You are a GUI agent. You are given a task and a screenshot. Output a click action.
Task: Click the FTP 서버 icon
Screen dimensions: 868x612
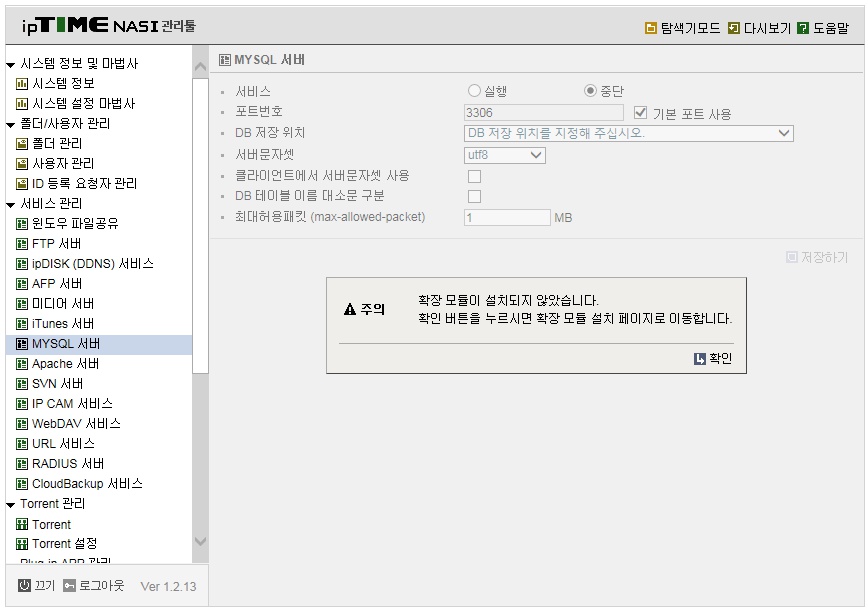click(22, 244)
